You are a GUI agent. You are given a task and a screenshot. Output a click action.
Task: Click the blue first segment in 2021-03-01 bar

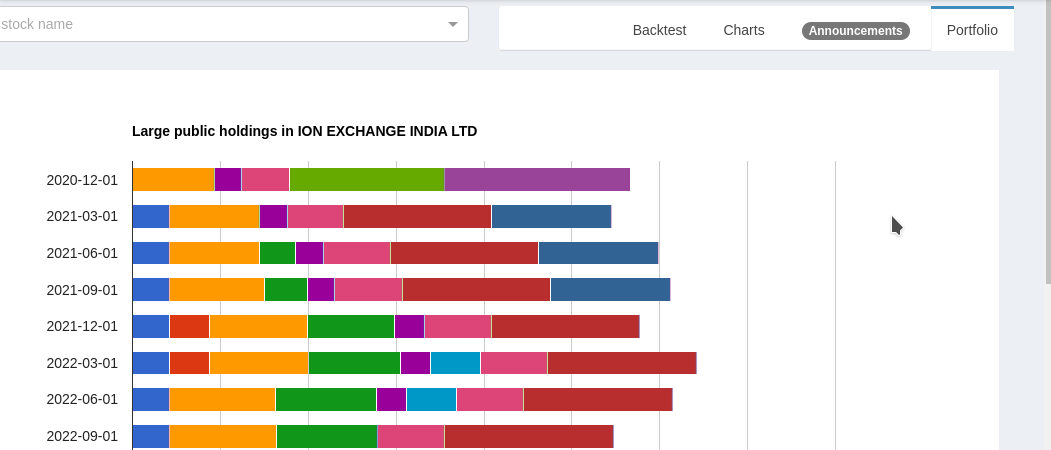tap(151, 217)
